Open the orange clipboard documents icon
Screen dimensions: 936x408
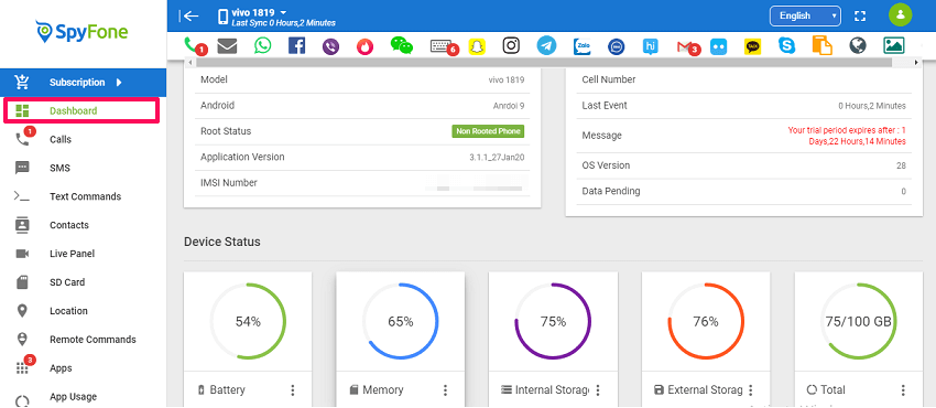822,45
